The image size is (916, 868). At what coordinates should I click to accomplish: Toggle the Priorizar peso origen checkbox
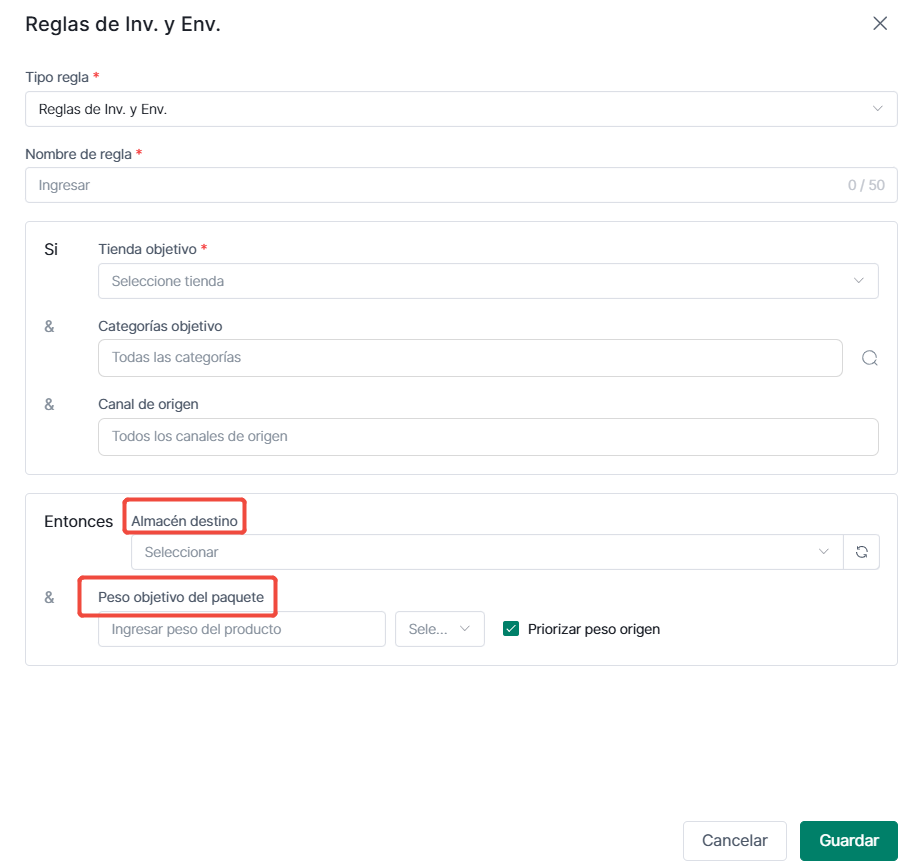511,629
